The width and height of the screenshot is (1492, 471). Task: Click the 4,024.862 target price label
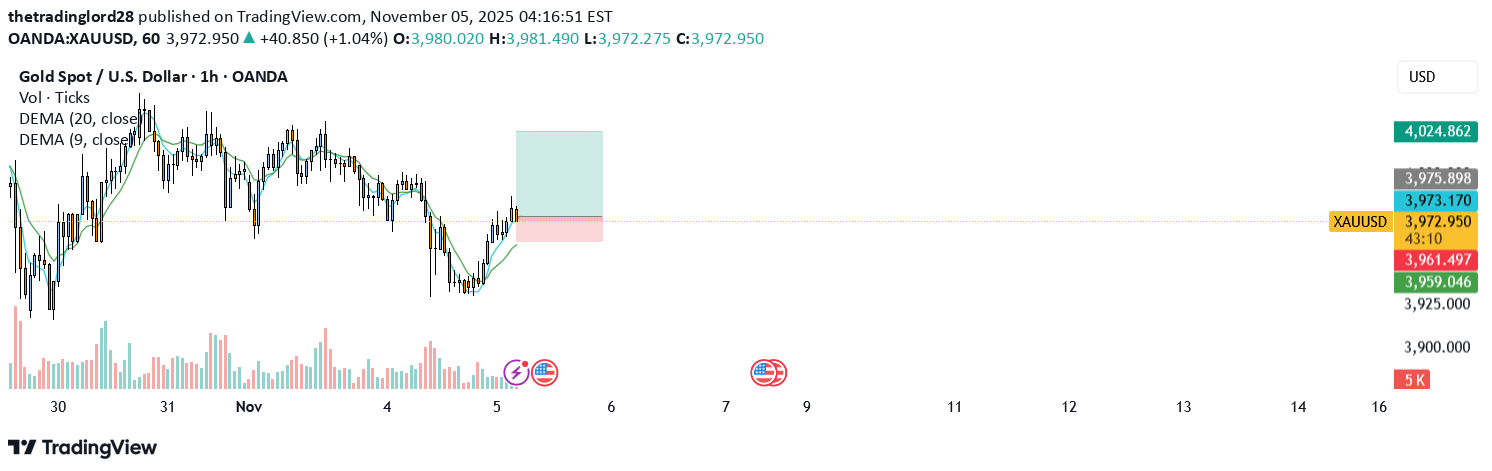click(1437, 131)
